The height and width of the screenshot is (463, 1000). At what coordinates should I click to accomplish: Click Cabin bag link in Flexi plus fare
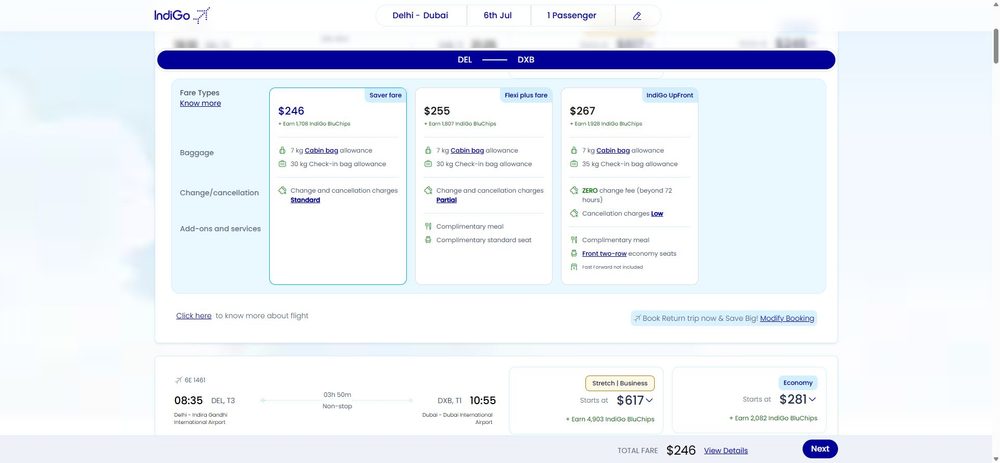(x=467, y=151)
